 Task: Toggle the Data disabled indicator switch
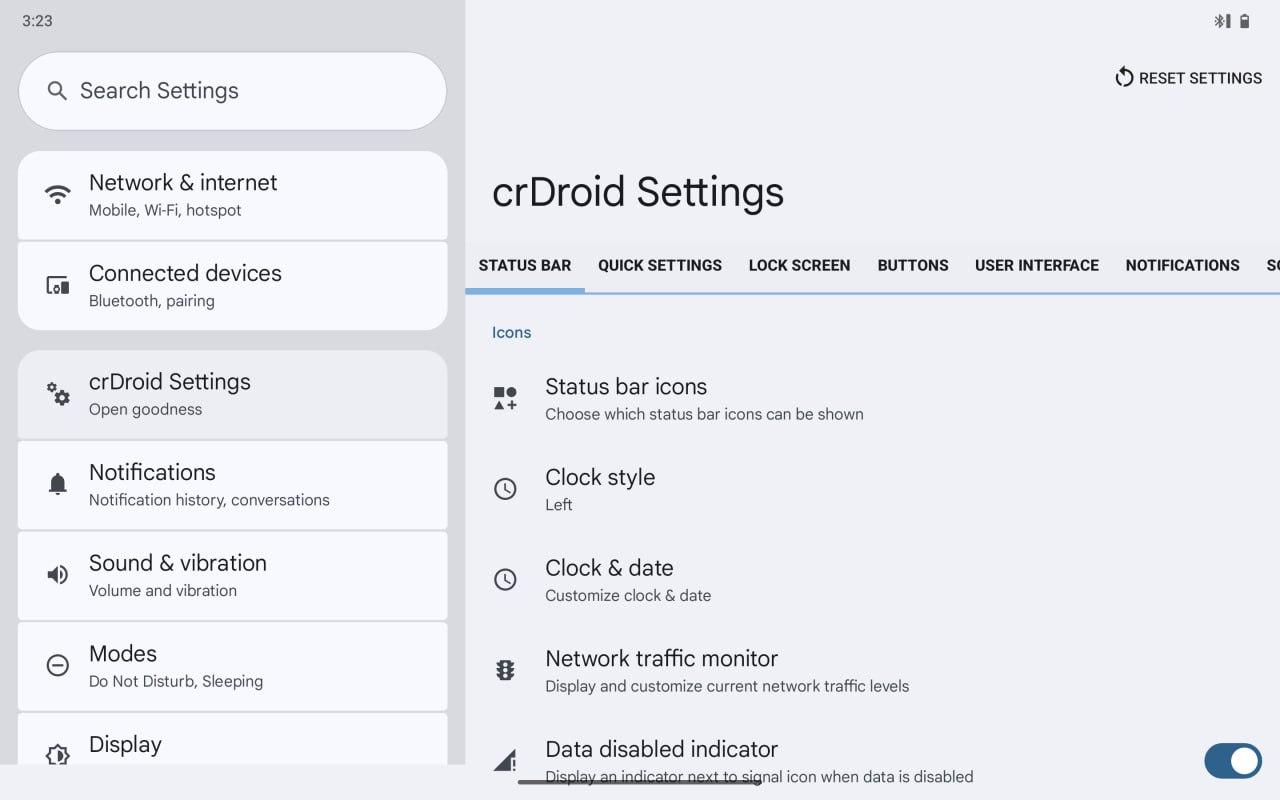1233,761
